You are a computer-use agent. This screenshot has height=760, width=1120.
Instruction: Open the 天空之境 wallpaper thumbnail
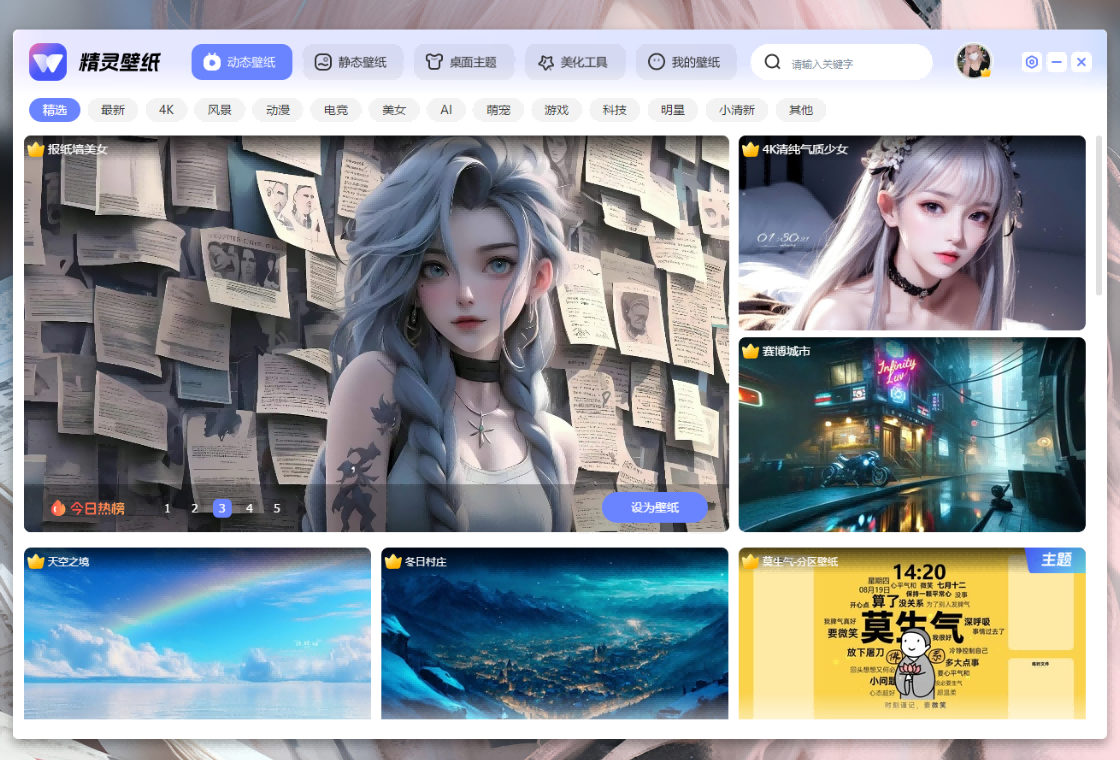tap(197, 634)
